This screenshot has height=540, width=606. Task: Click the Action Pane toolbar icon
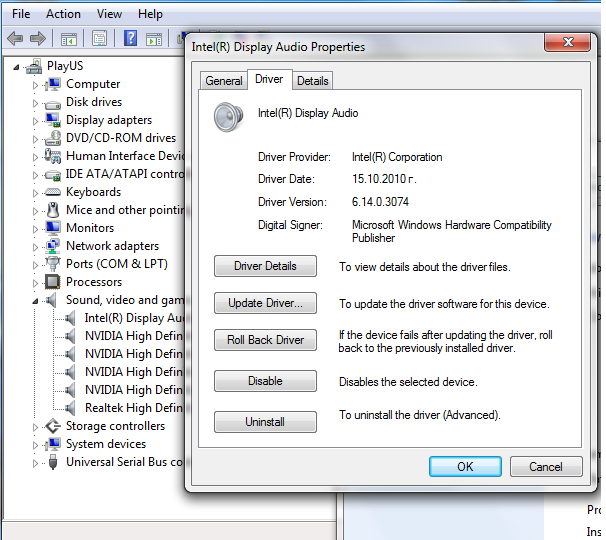[154, 39]
